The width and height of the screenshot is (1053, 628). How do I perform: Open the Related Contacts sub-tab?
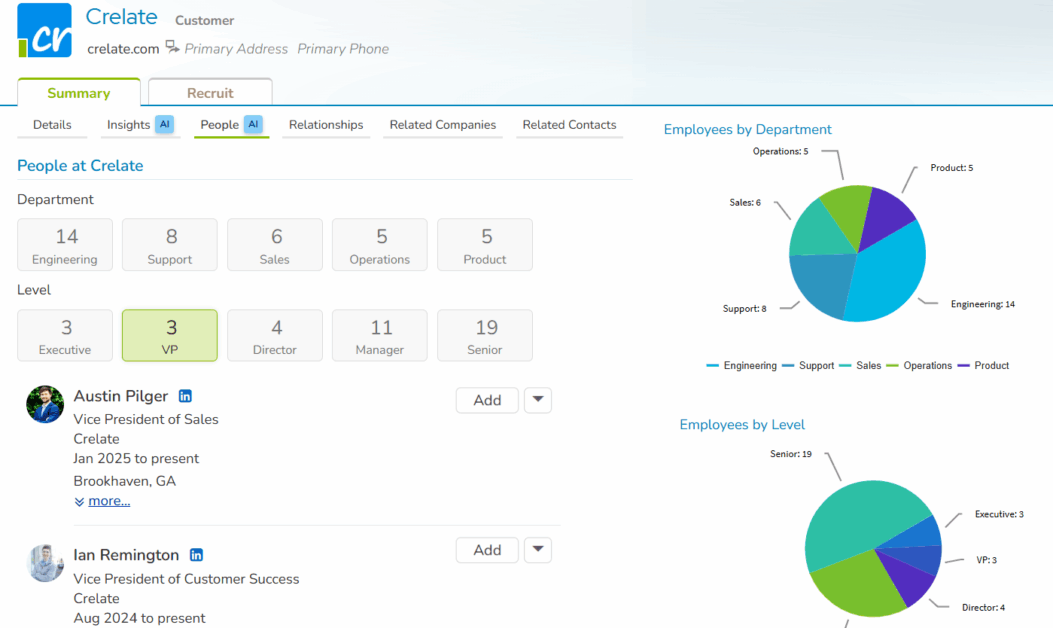click(x=569, y=125)
